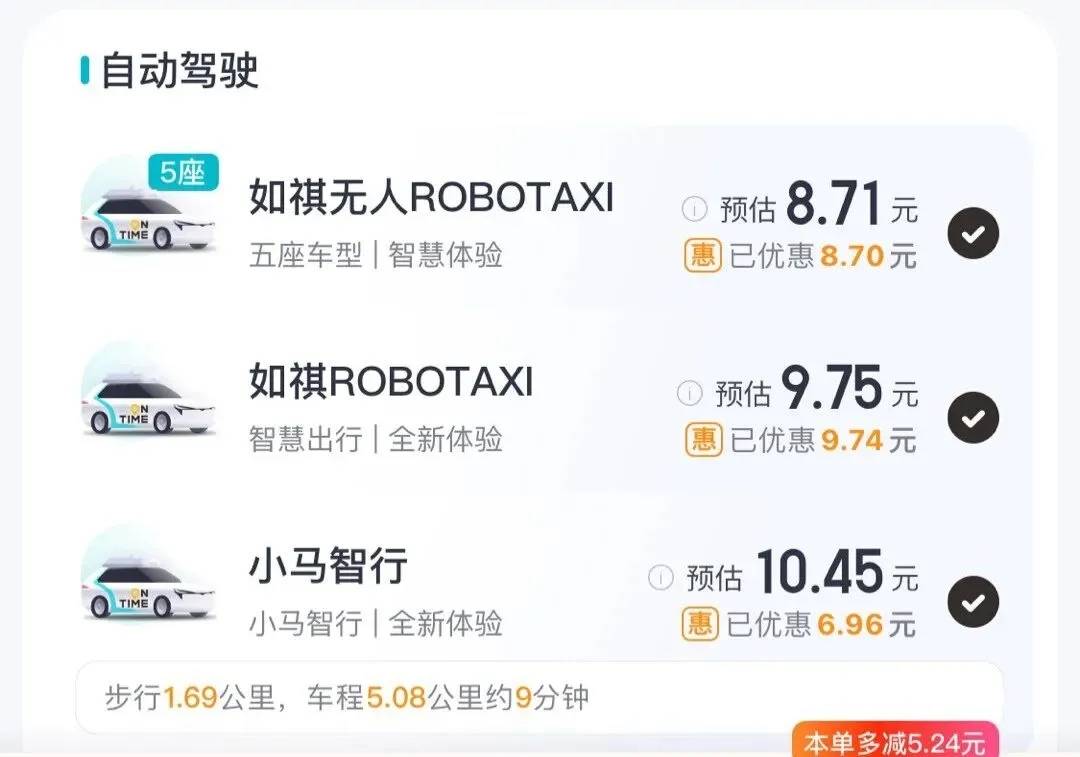This screenshot has height=757, width=1080.
Task: Click info icon beside 8.71 estimate
Action: (x=694, y=209)
